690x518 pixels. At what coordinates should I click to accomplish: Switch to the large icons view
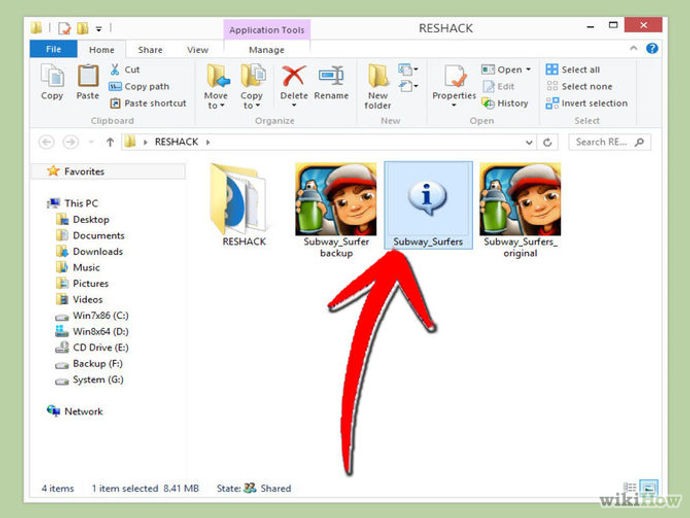click(649, 487)
